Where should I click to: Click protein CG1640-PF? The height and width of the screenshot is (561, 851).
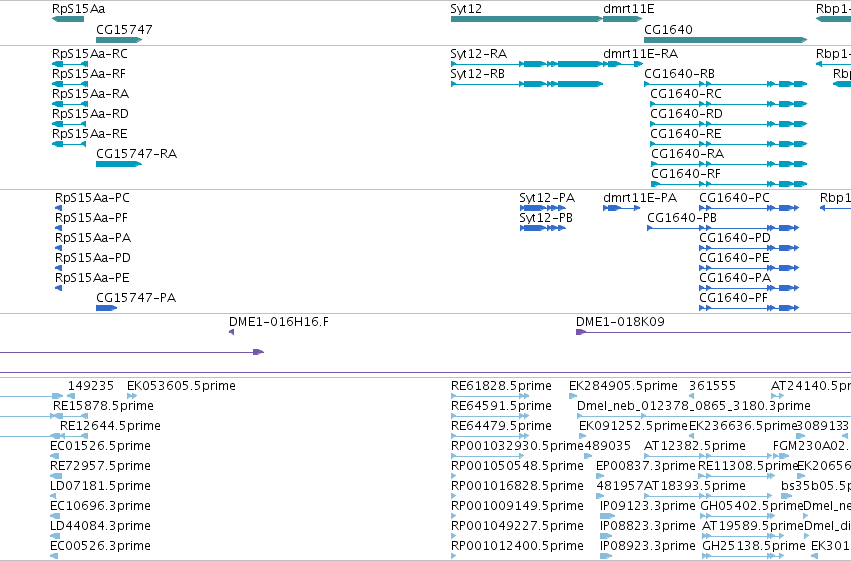[733, 298]
